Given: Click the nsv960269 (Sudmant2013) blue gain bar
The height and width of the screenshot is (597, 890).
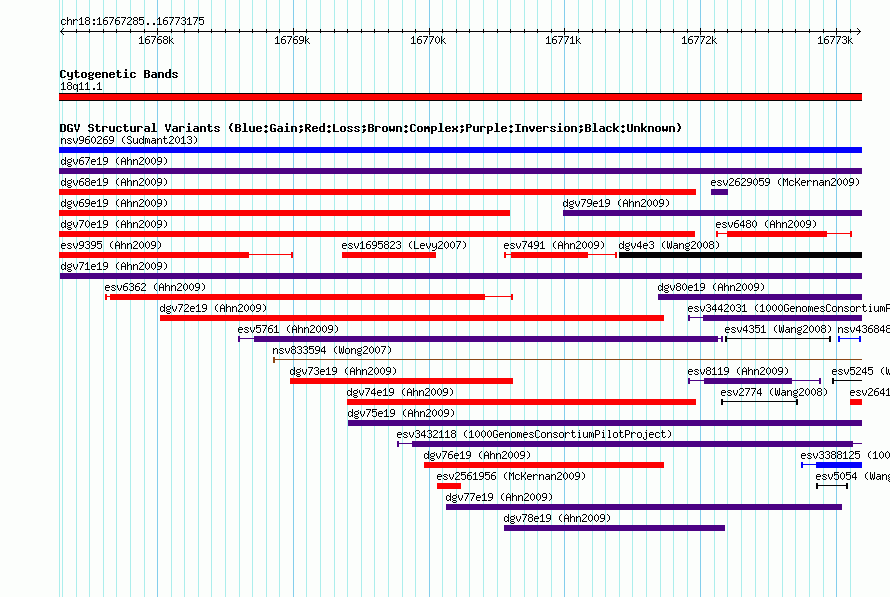Looking at the screenshot, I should (x=460, y=150).
